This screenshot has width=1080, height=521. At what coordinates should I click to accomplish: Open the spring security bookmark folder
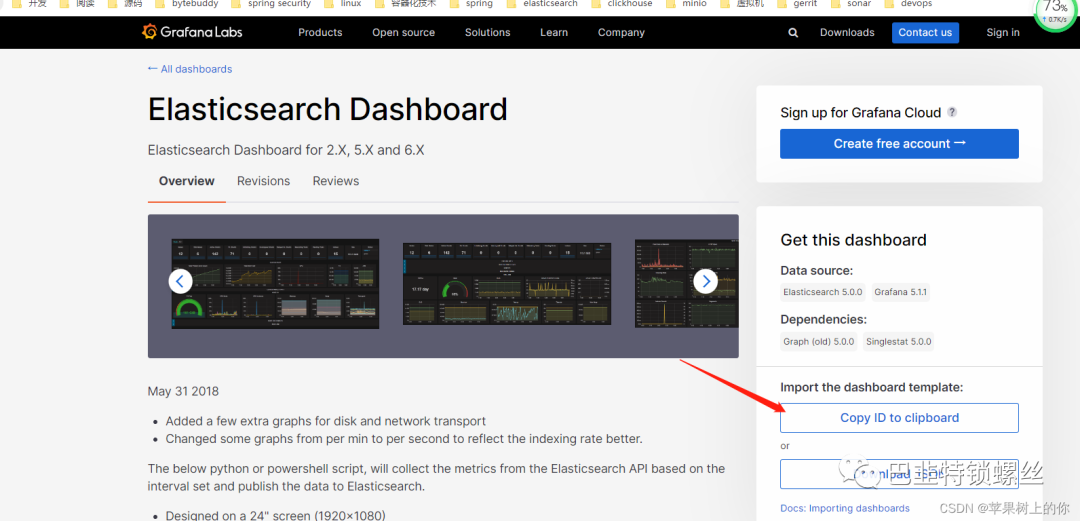click(271, 3)
